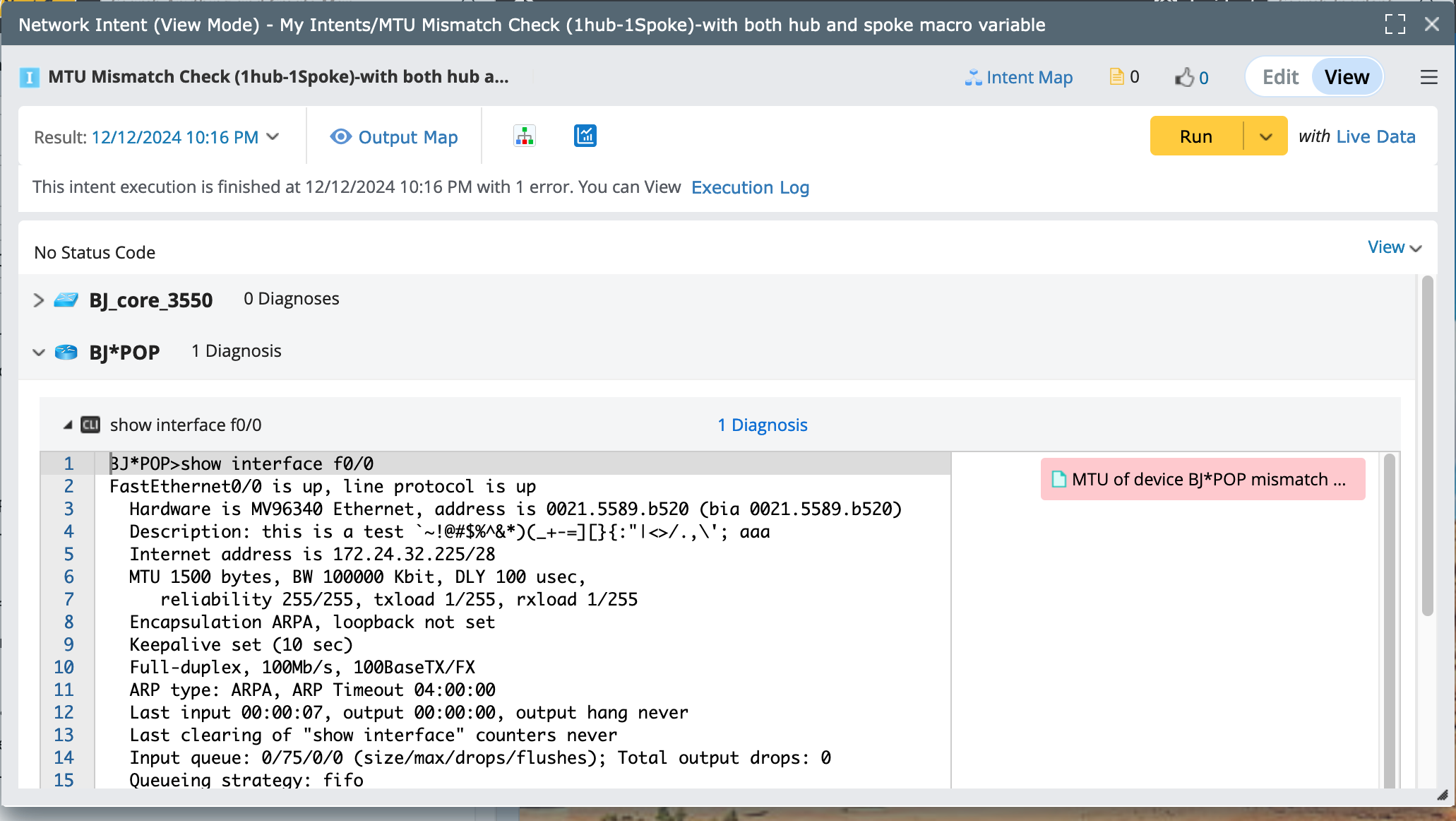Collapse the BJ*POP device row
Image resolution: width=1456 pixels, height=821 pixels.
click(x=39, y=352)
